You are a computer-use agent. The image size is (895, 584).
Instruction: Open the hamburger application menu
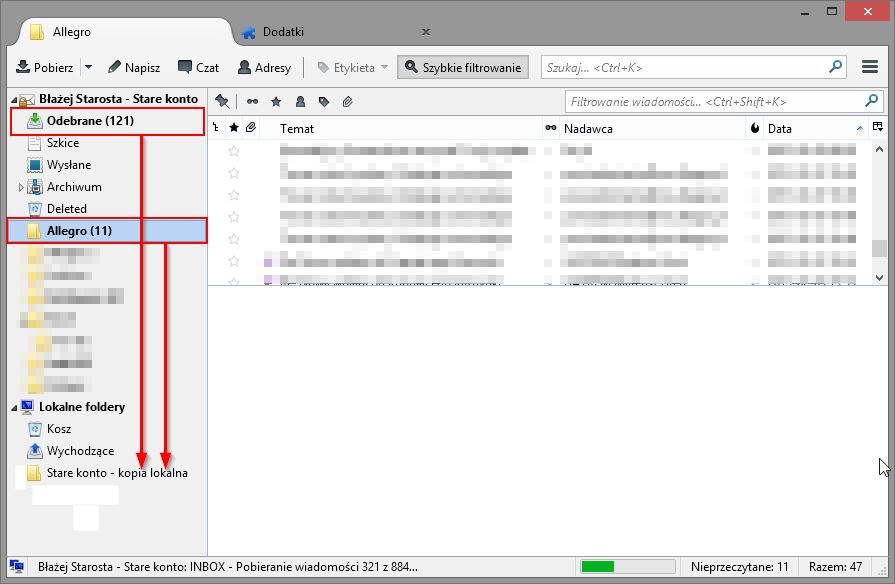(x=870, y=67)
